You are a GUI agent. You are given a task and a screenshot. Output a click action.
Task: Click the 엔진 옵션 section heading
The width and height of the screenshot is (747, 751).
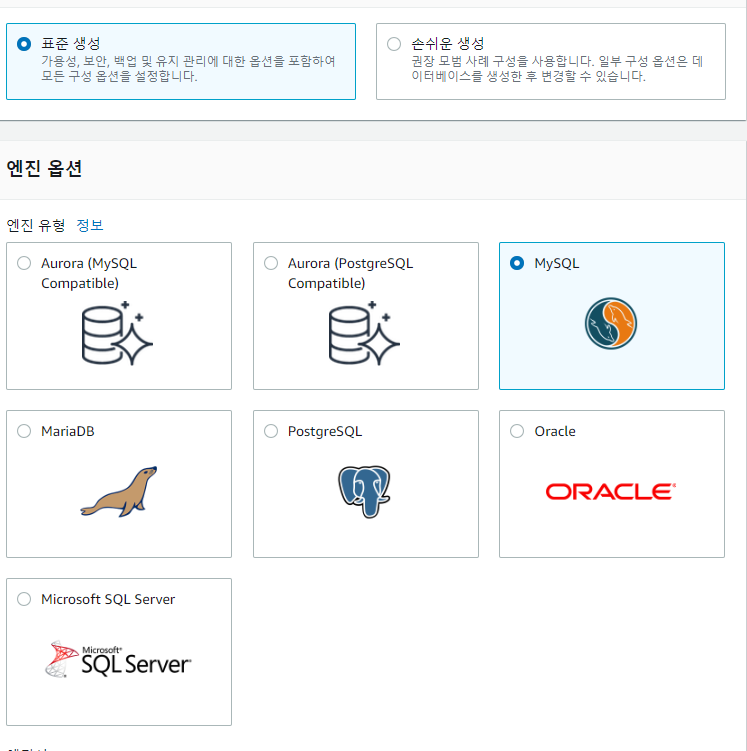pos(44,169)
